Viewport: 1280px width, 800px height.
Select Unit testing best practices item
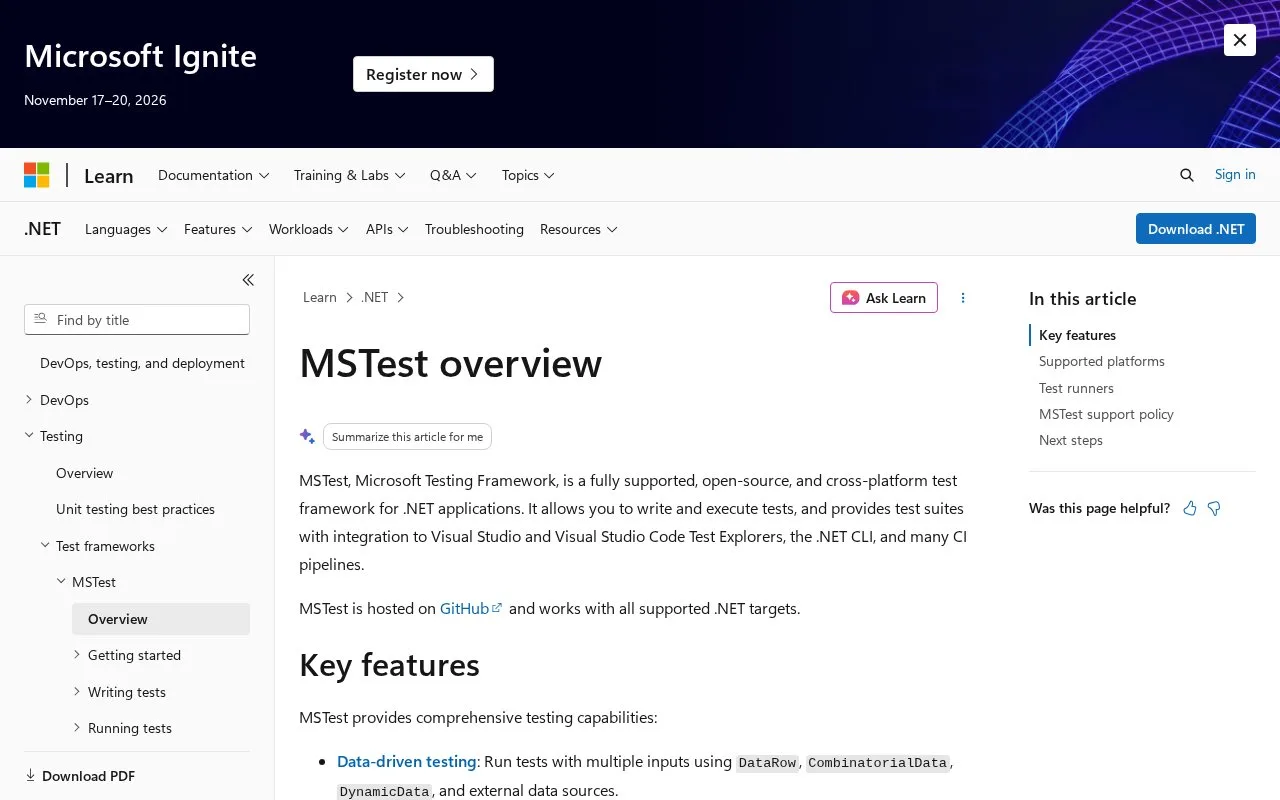tap(136, 509)
